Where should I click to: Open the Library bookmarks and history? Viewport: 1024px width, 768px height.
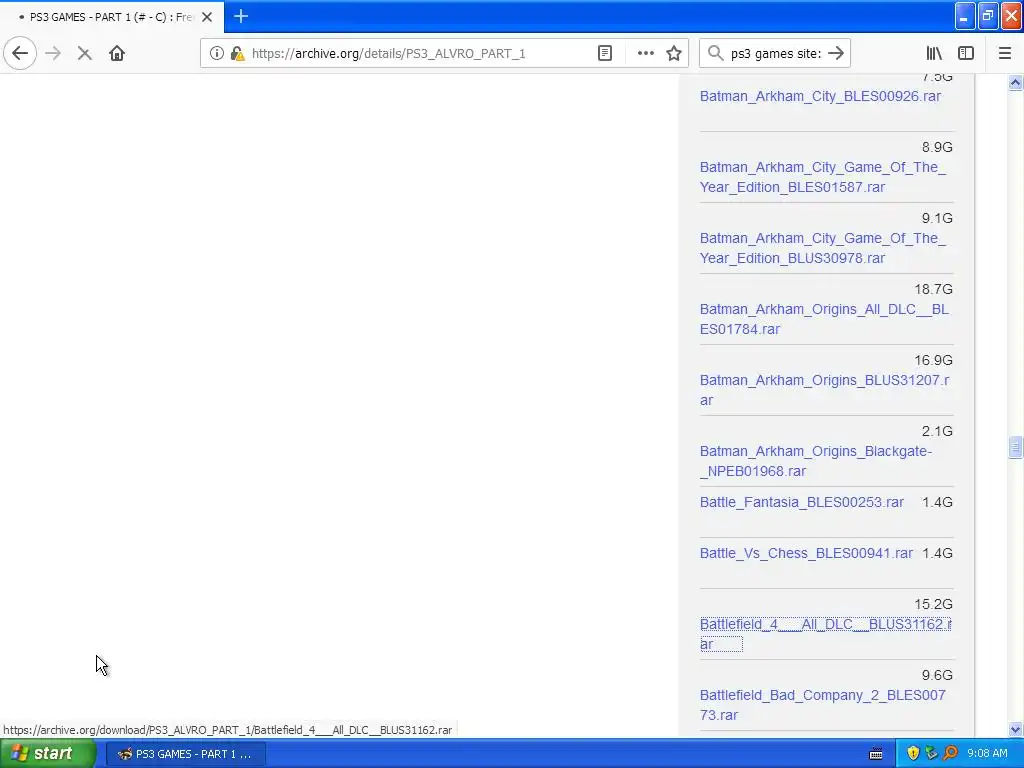[x=934, y=54]
